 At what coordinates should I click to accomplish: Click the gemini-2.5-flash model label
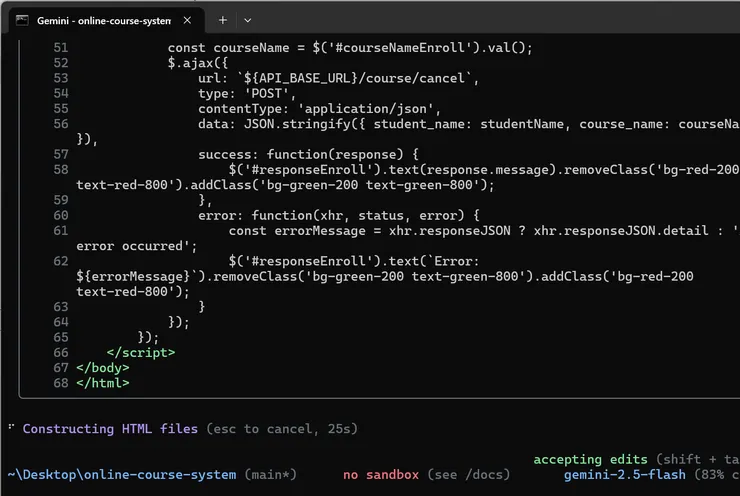(624, 474)
